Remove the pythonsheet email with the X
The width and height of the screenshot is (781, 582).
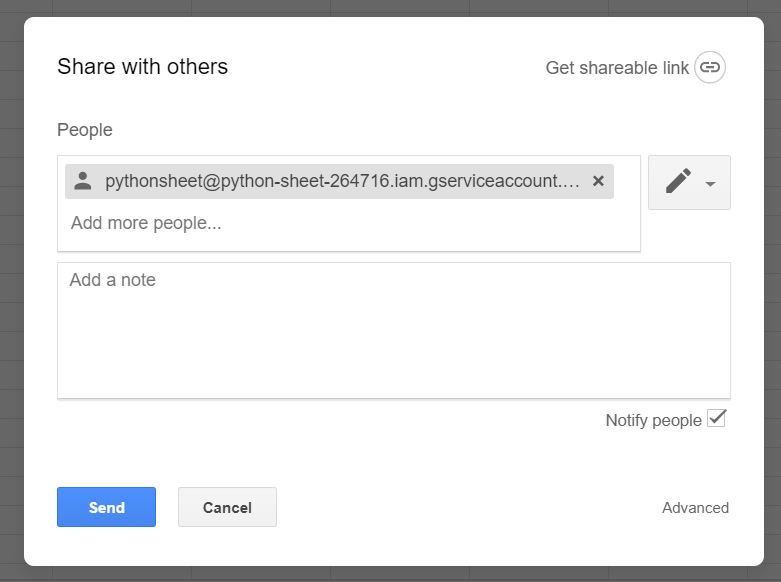coord(598,181)
